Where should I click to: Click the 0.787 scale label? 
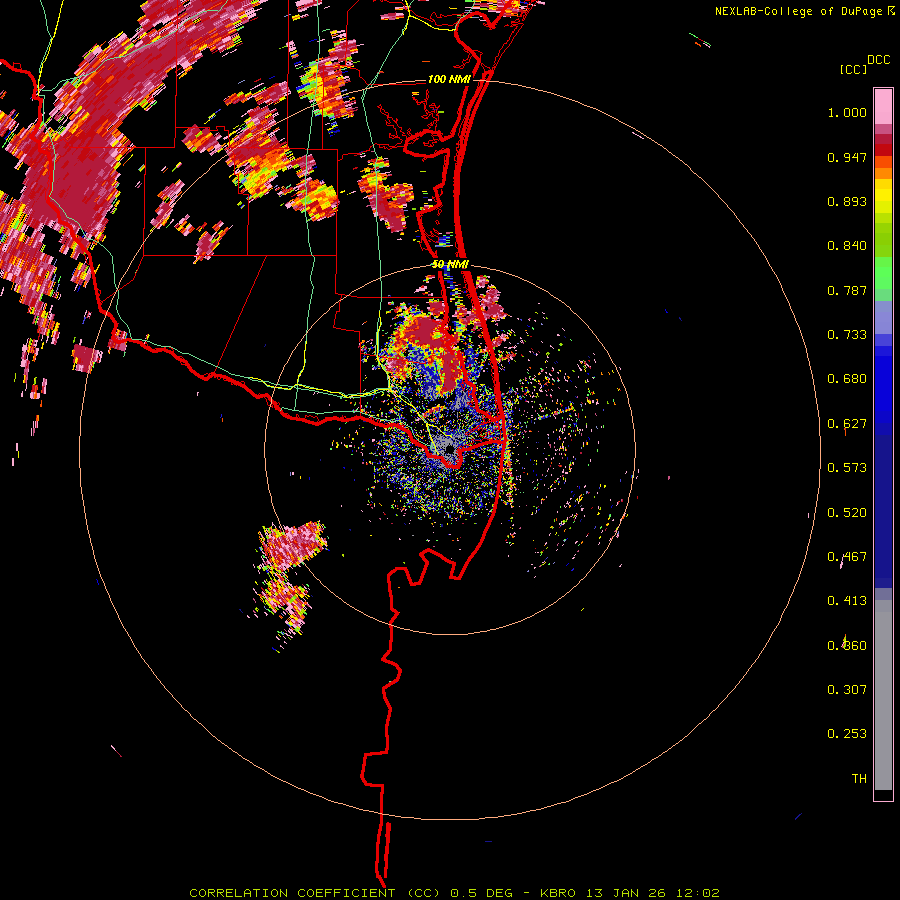coord(847,290)
